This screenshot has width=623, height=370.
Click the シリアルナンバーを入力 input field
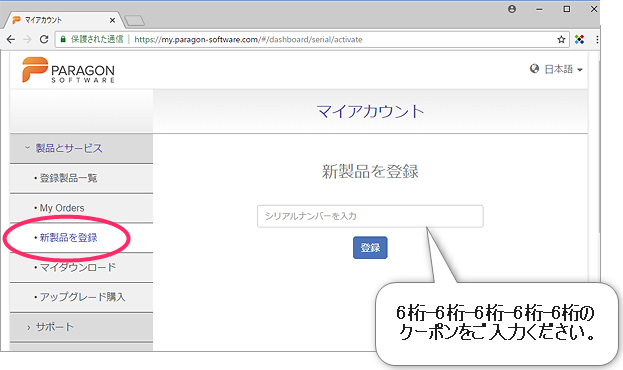tap(370, 216)
